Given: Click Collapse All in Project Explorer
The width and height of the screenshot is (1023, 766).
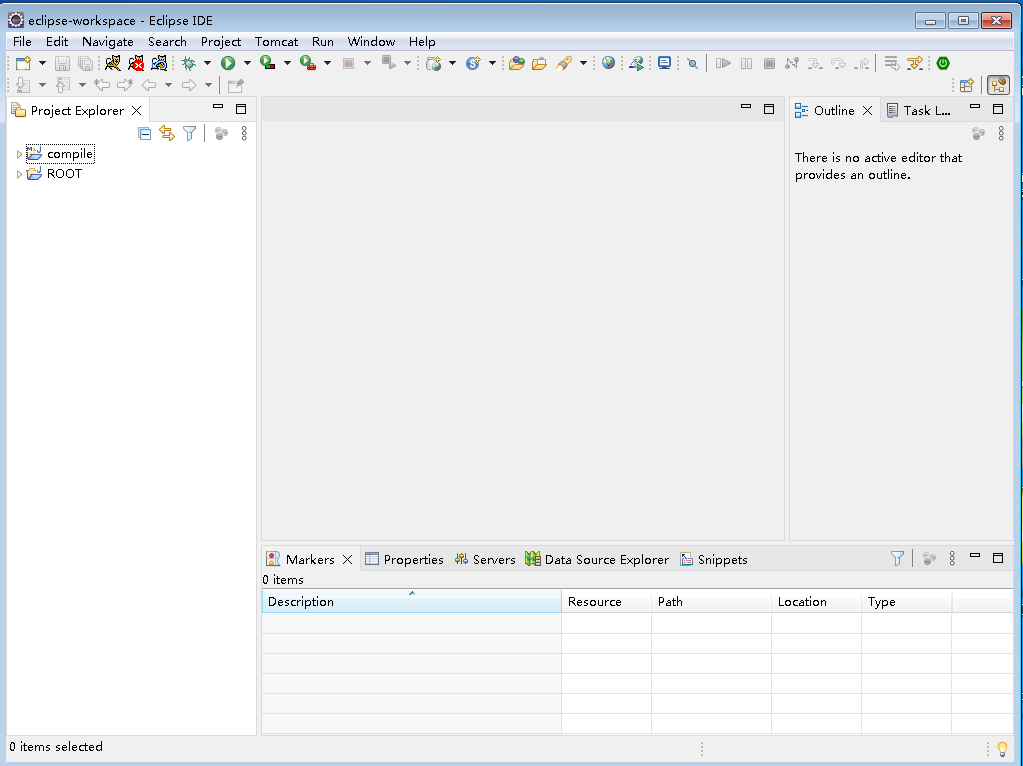Looking at the screenshot, I should tap(145, 134).
